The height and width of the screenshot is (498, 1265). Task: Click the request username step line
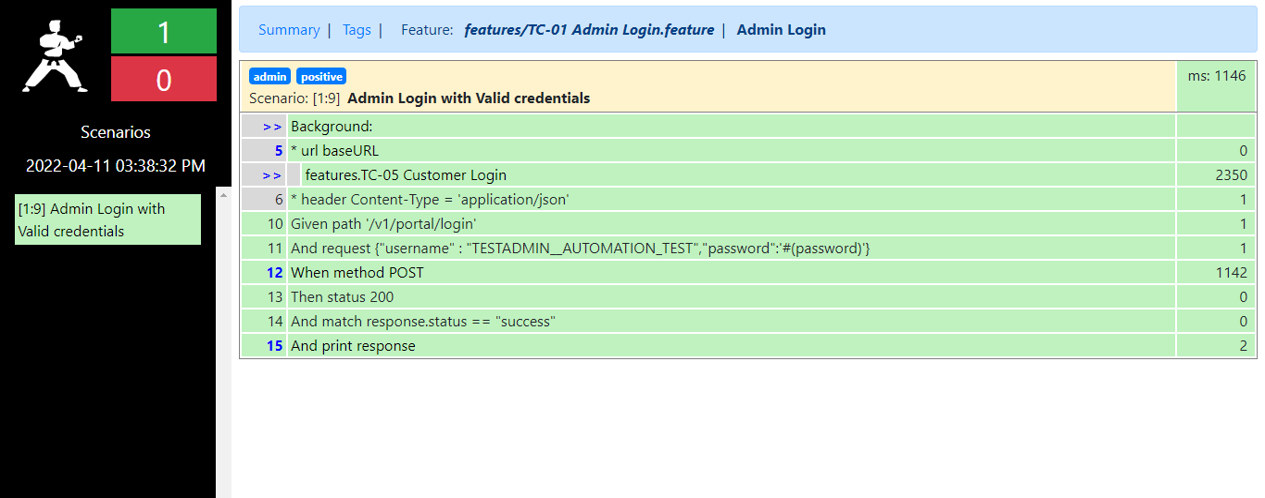tap(580, 248)
